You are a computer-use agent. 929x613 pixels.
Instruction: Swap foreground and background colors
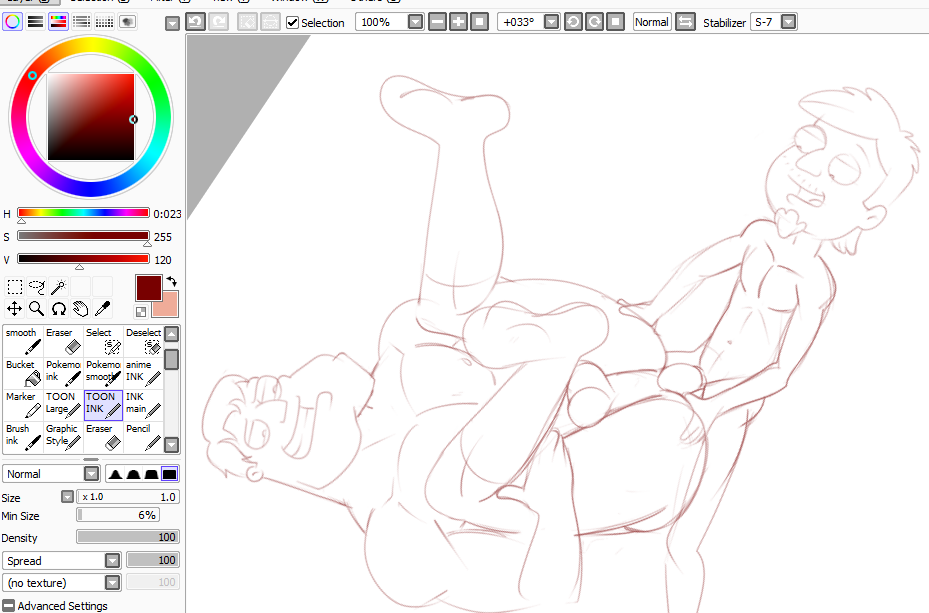click(x=171, y=282)
